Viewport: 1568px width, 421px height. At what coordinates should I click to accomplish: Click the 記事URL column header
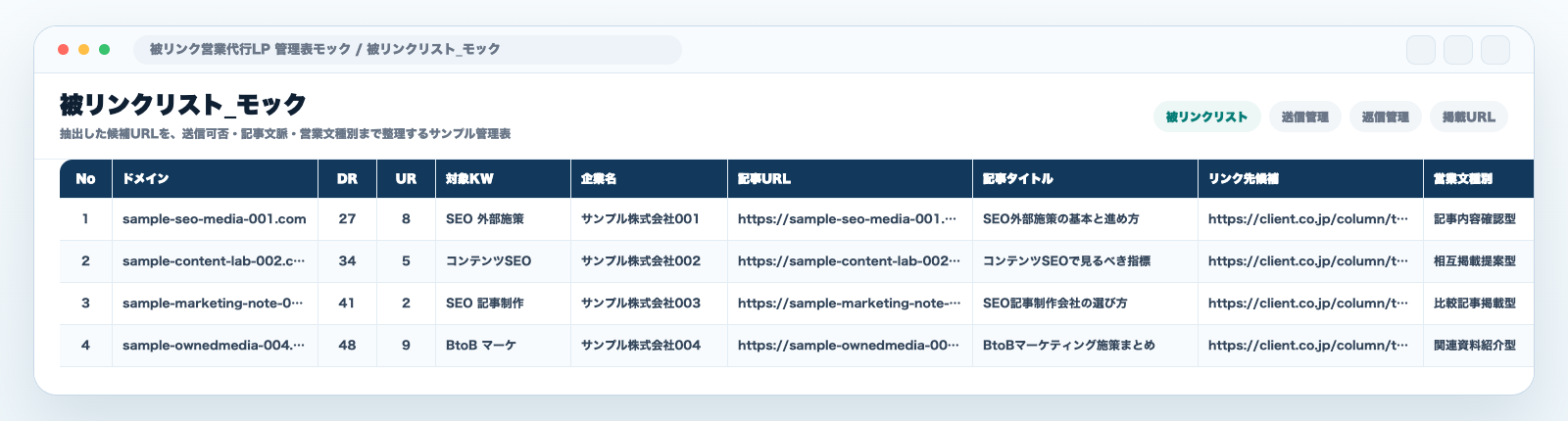coord(851,179)
